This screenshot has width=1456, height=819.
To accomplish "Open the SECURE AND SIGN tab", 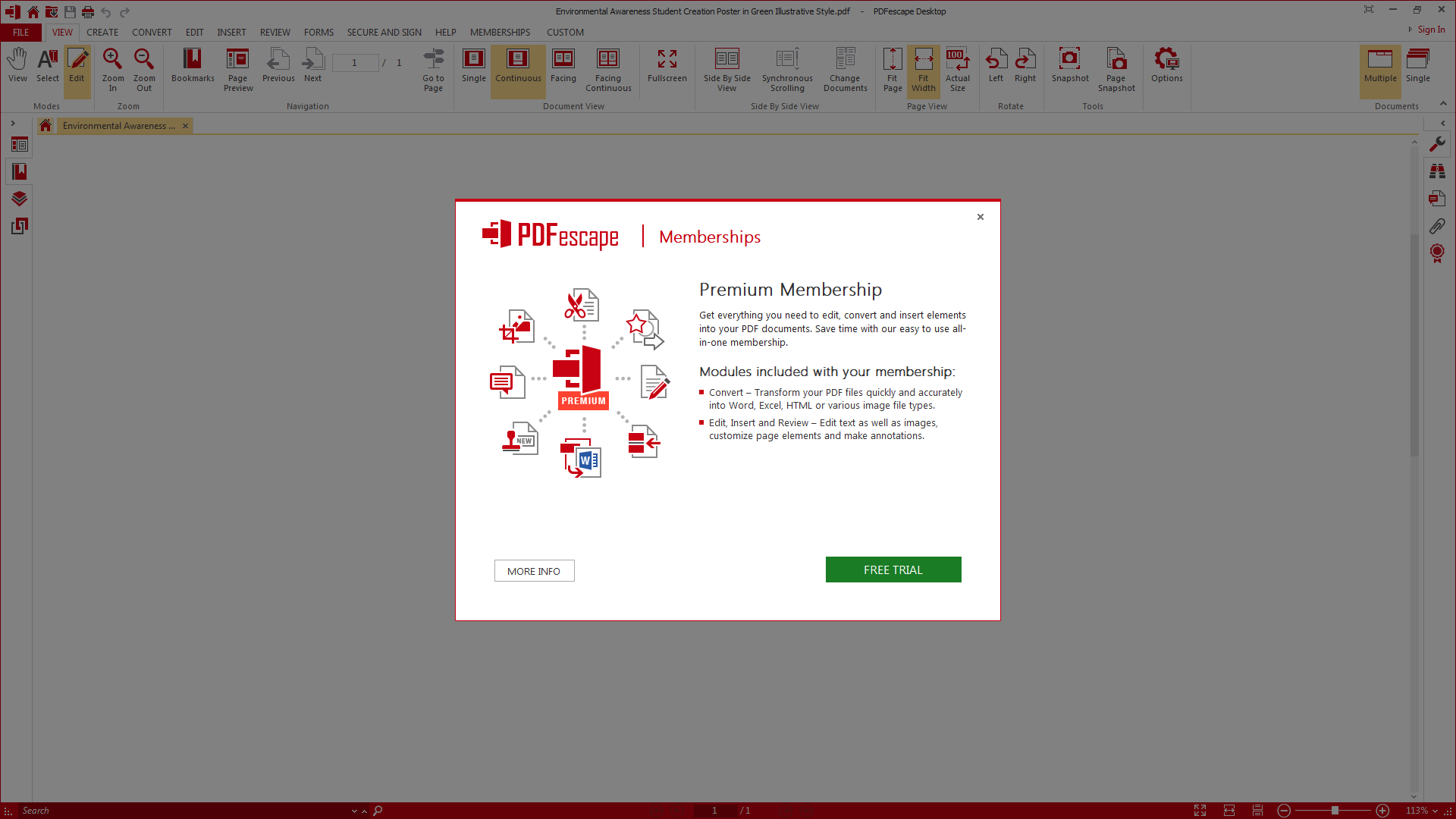I will click(384, 33).
